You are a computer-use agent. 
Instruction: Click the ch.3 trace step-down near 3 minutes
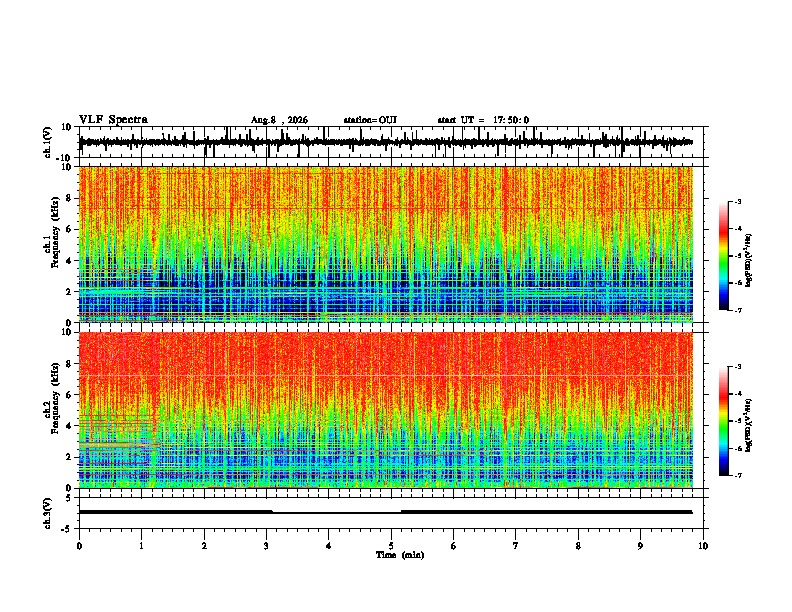pos(273,512)
